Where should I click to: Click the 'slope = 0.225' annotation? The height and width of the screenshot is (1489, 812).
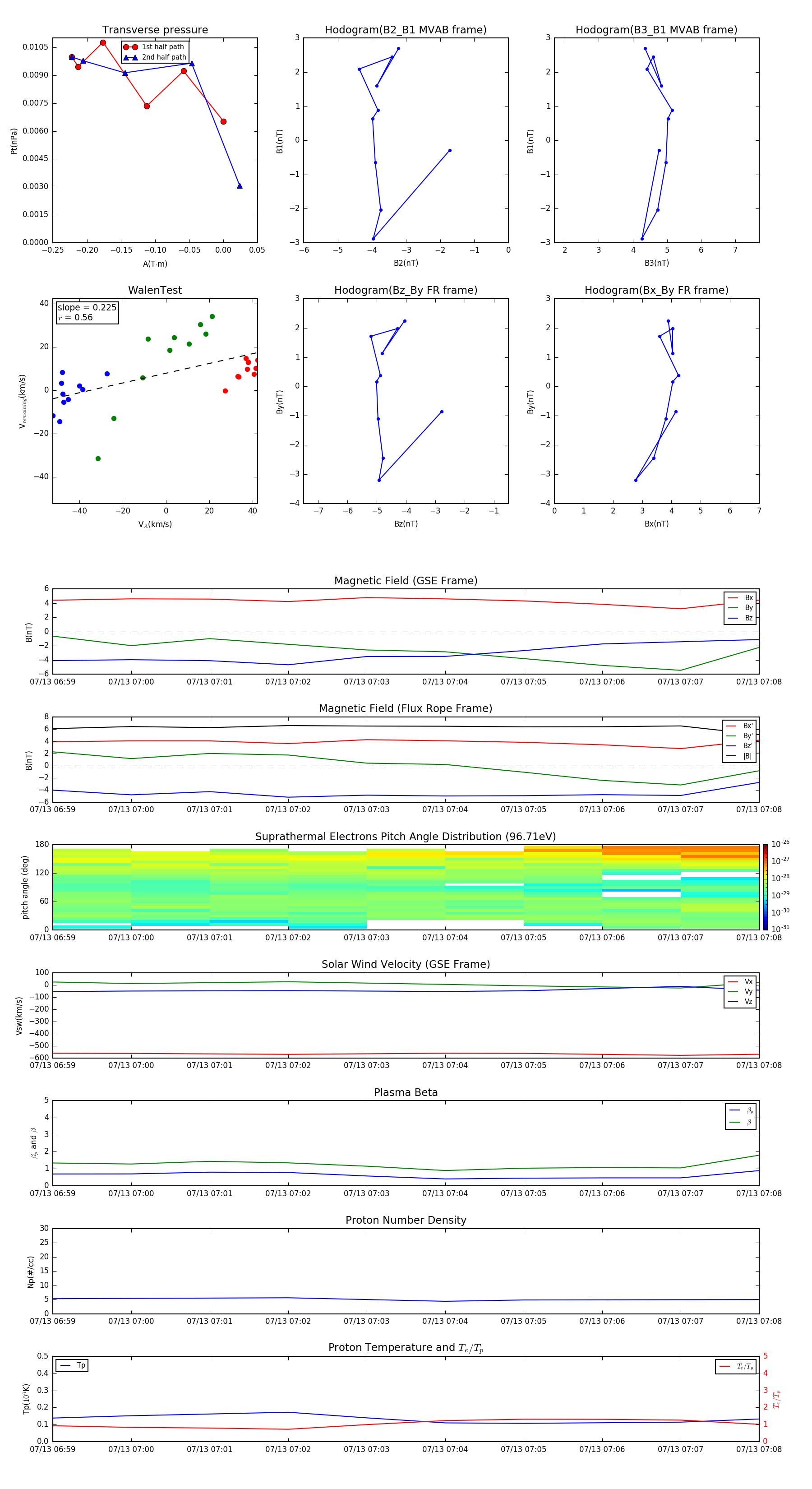pos(87,308)
